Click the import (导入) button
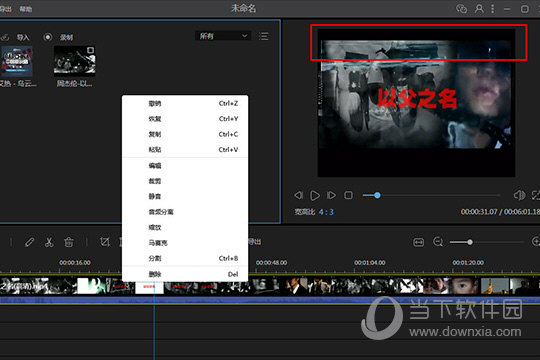 click(x=16, y=37)
